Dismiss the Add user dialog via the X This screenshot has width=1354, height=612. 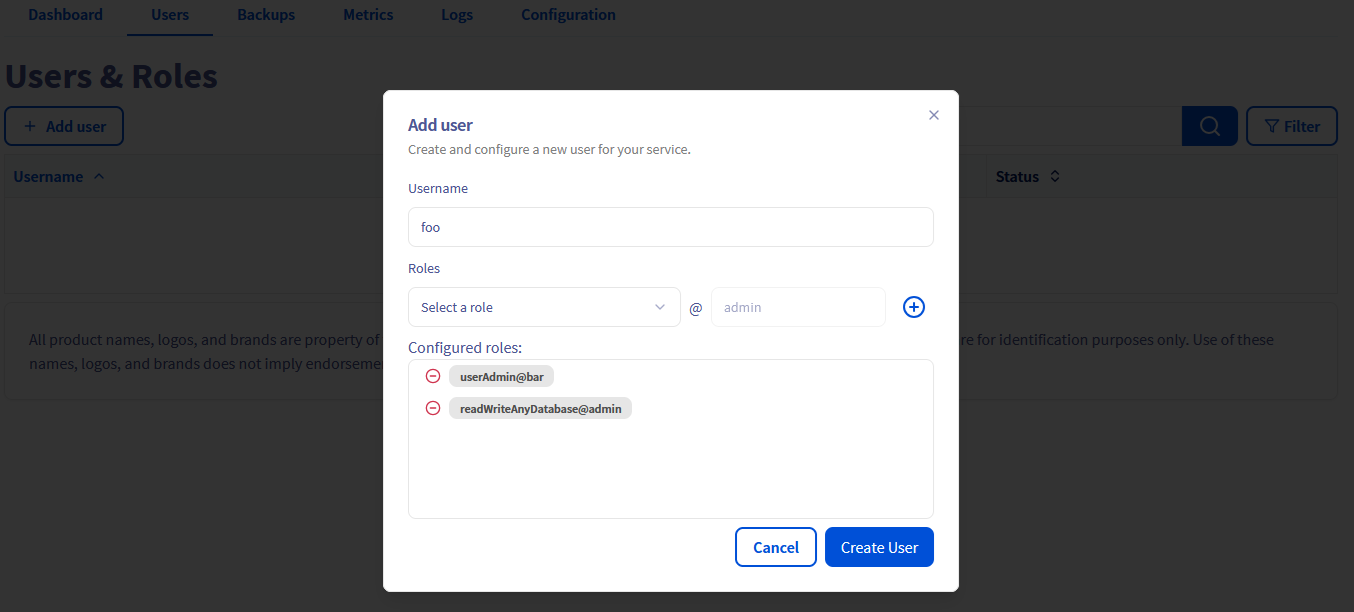[x=933, y=115]
